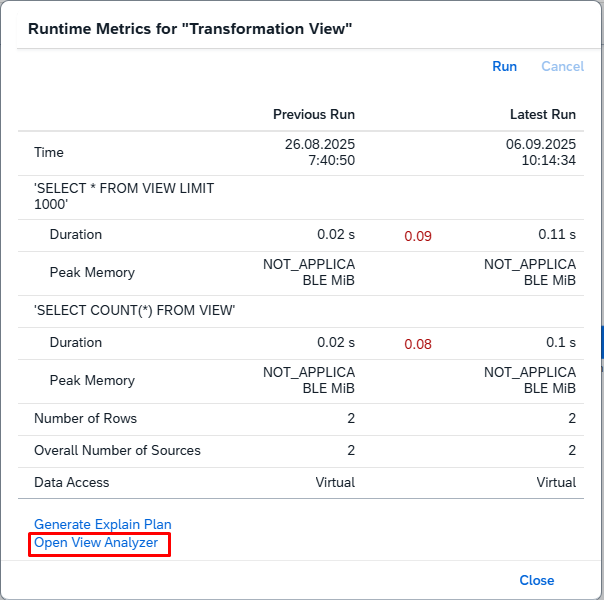The height and width of the screenshot is (600, 604).
Task: Click the Overall Number of Sources label
Action: 117,450
